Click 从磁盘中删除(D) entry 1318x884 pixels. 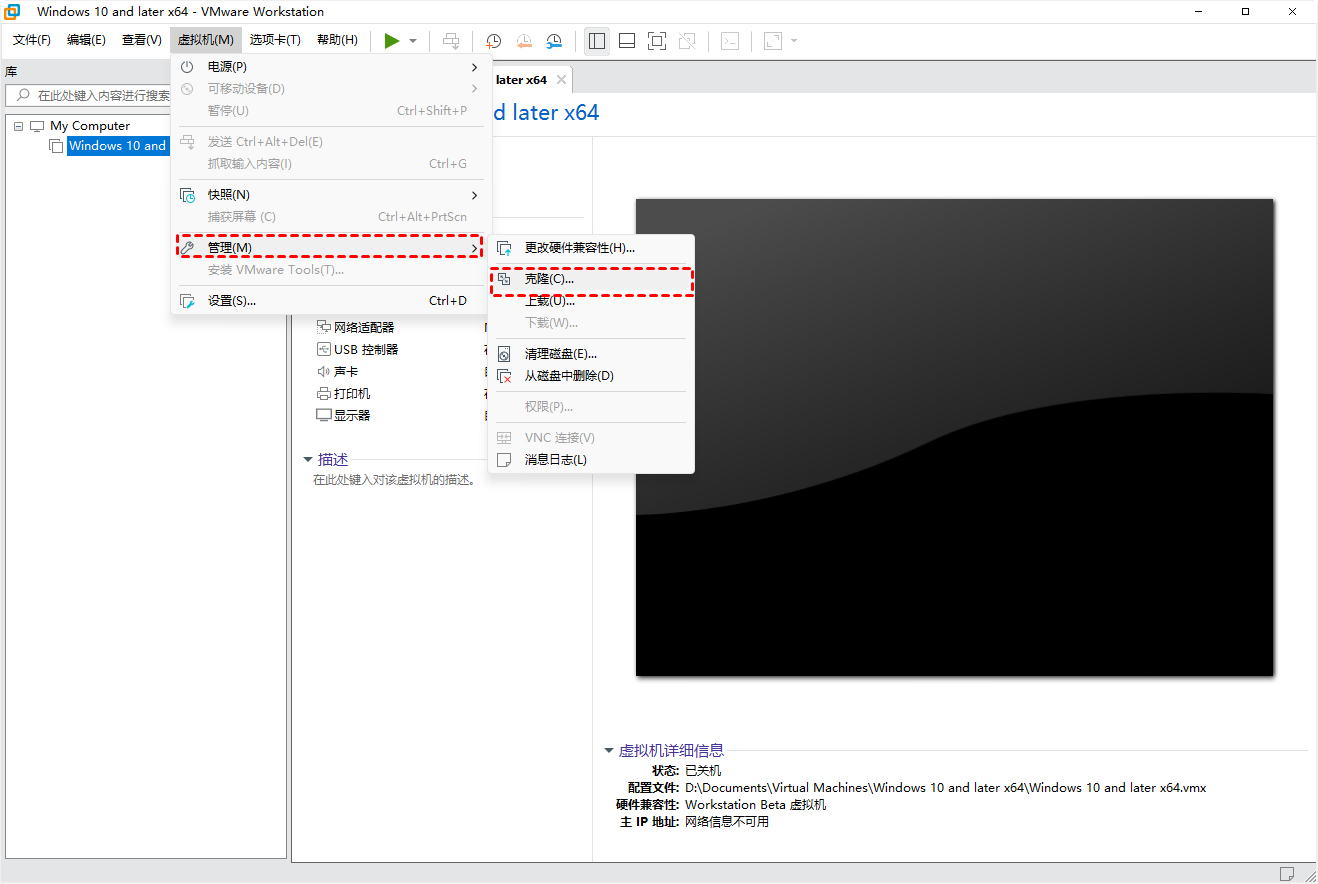point(568,376)
